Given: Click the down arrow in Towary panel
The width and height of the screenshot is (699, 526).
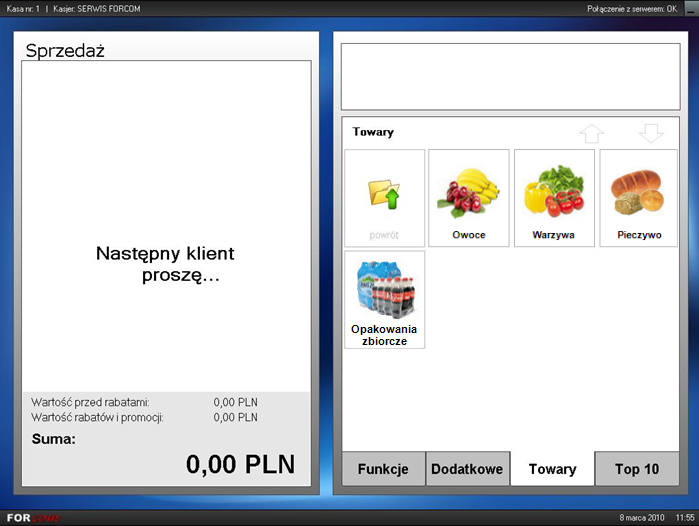Looking at the screenshot, I should (x=651, y=133).
